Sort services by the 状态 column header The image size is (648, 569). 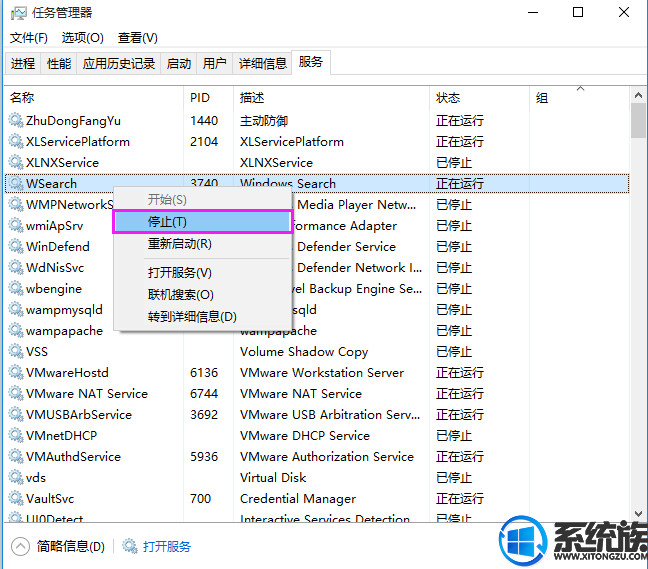tap(479, 98)
